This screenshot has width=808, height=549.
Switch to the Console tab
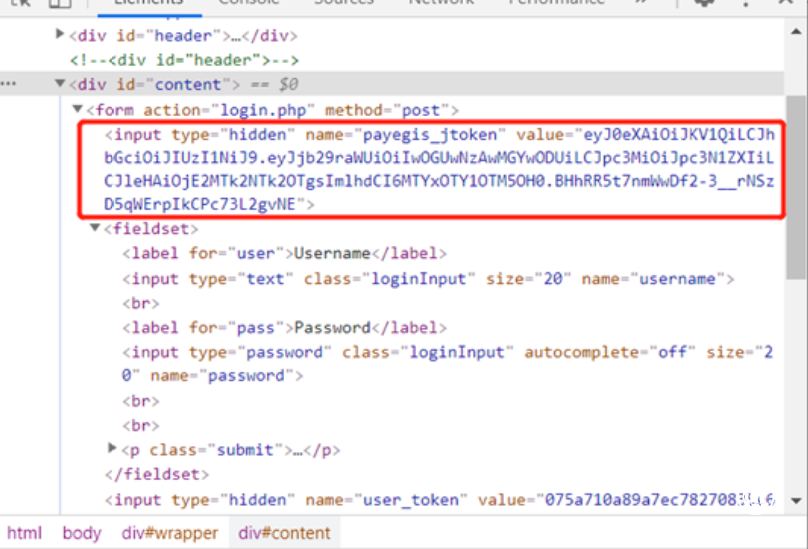click(250, 3)
